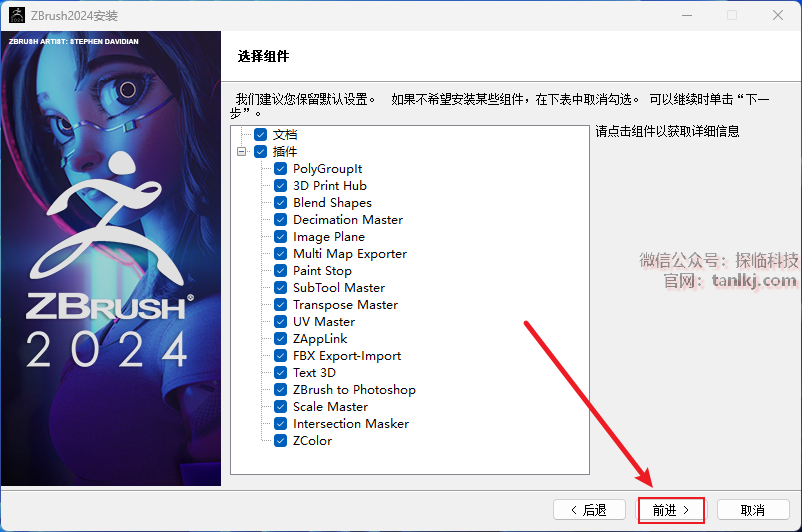The height and width of the screenshot is (532, 802).
Task: Disable the Intersection Masker checkbox
Action: [x=280, y=424]
